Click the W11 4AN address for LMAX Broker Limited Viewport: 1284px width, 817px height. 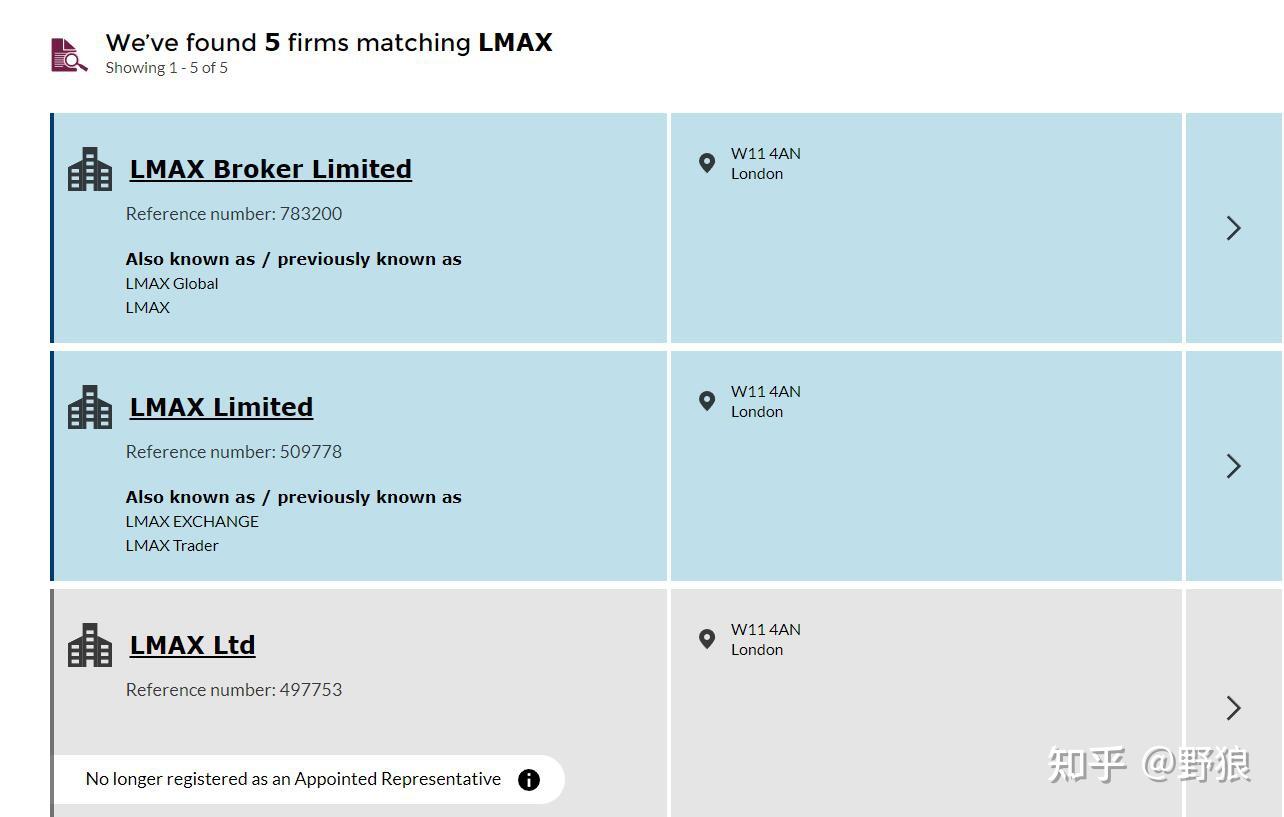point(765,154)
